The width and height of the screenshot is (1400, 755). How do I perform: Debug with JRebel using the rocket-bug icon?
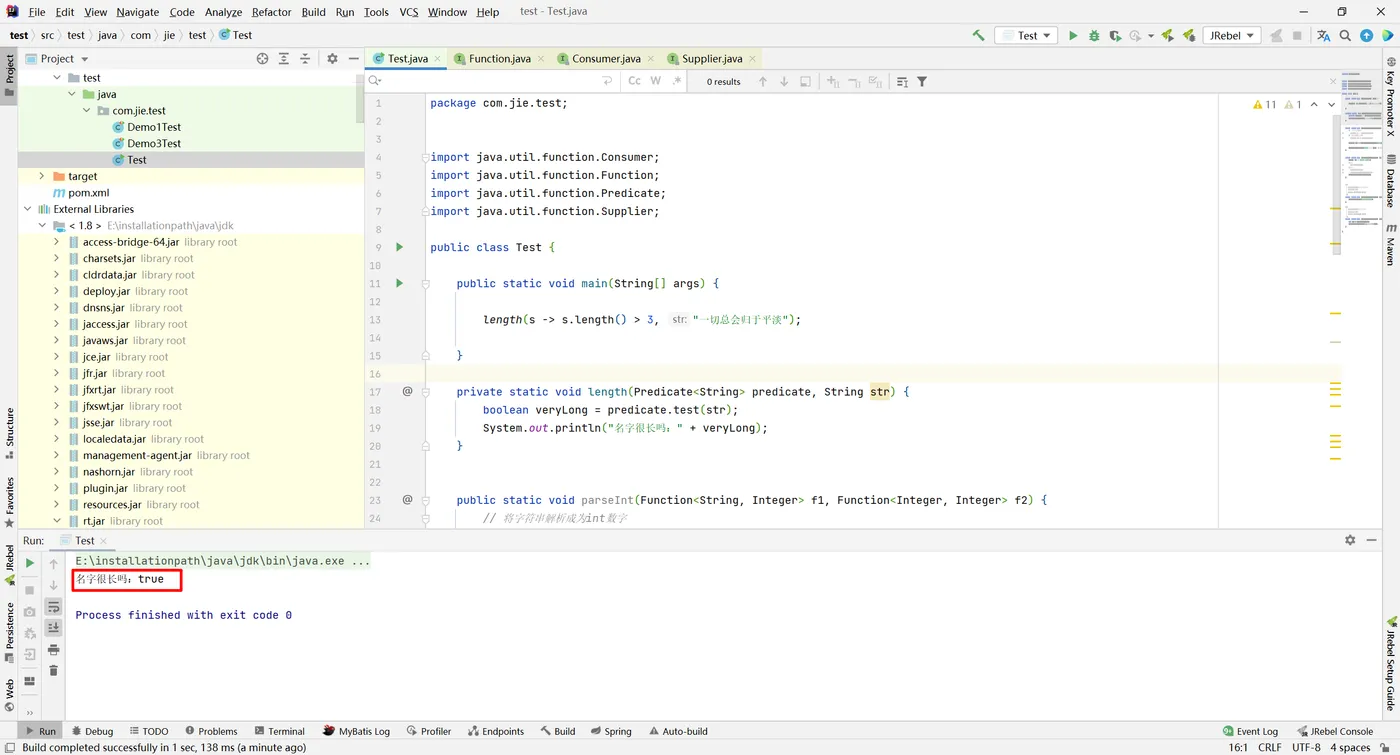coord(1189,35)
